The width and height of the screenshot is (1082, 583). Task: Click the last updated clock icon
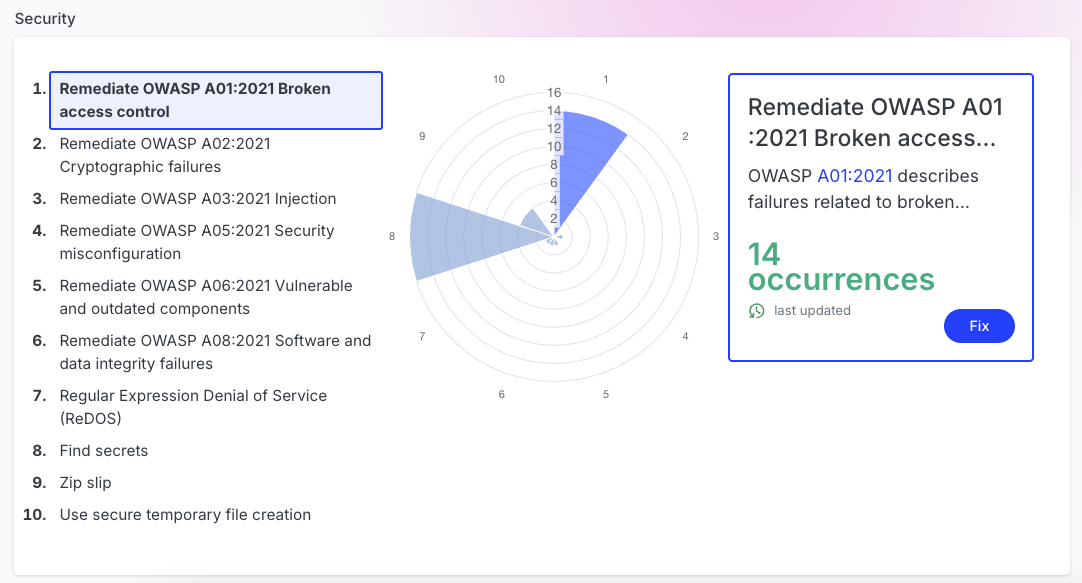tap(756, 311)
